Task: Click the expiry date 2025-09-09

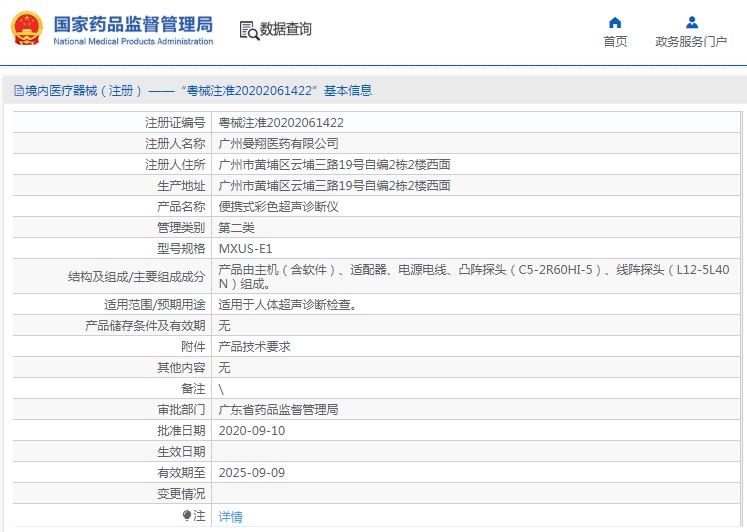Action: [x=252, y=472]
